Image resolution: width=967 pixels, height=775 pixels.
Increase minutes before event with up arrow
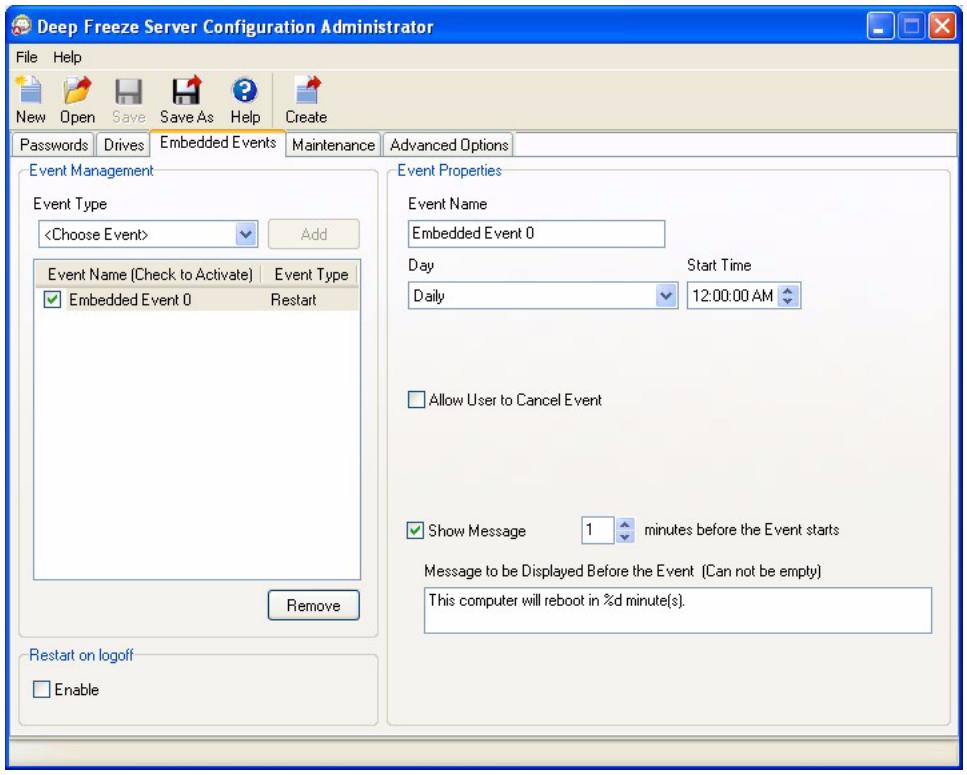[x=625, y=525]
